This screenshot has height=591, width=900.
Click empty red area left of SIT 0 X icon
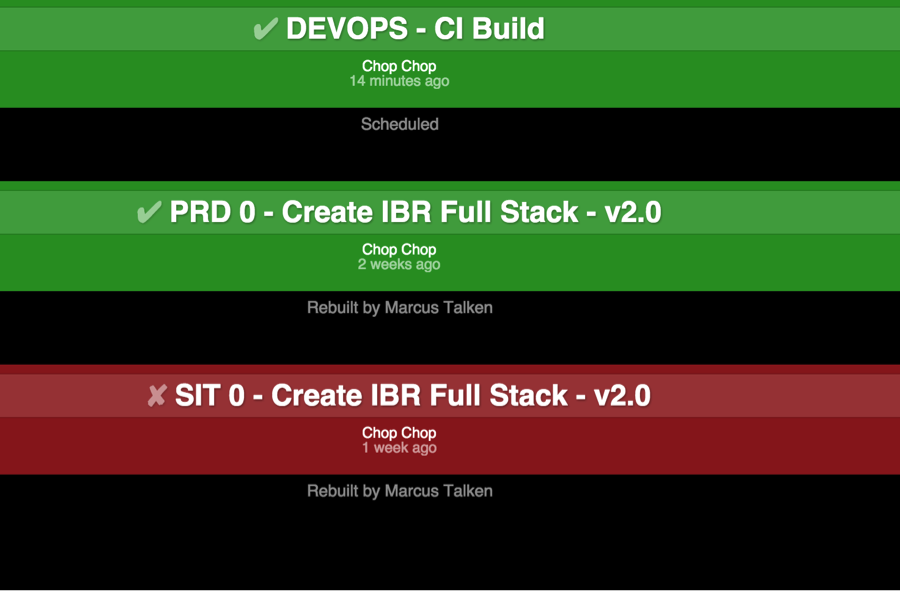pos(70,396)
